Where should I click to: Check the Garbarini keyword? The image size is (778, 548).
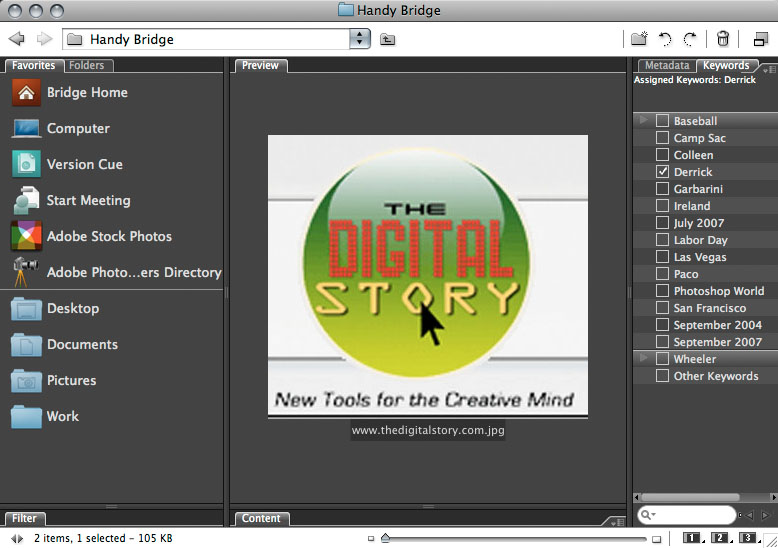662,189
